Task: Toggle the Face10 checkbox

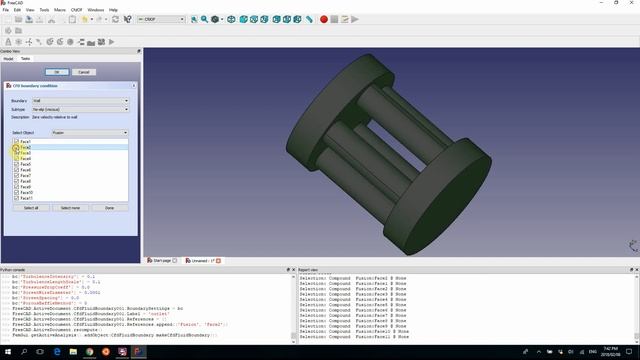Action: click(17, 192)
